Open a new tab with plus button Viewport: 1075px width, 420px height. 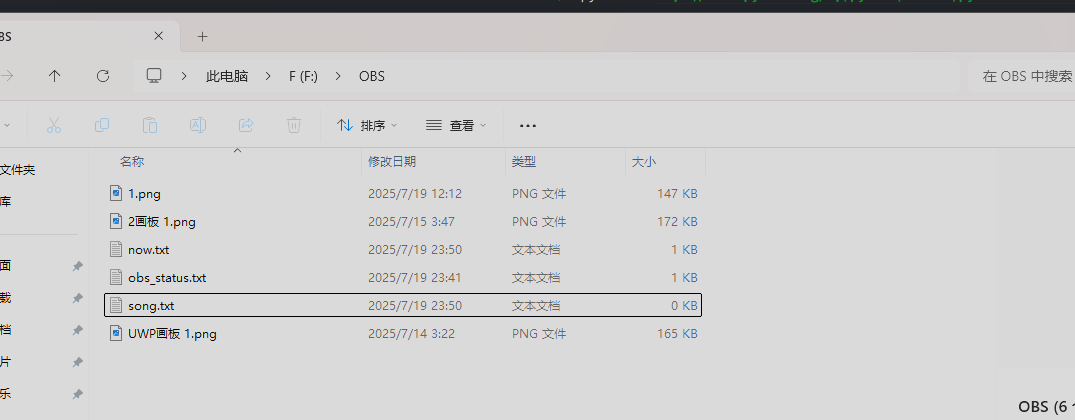click(x=202, y=36)
